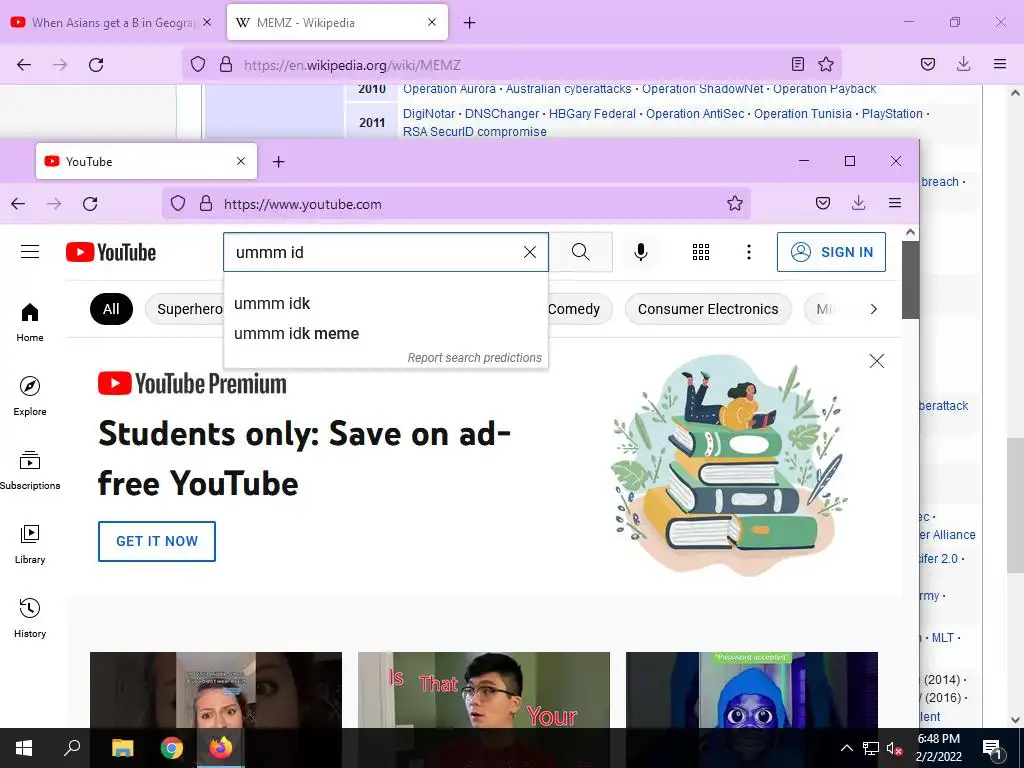Select the Comedy filter chip
This screenshot has width=1024, height=768.
pyautogui.click(x=579, y=309)
